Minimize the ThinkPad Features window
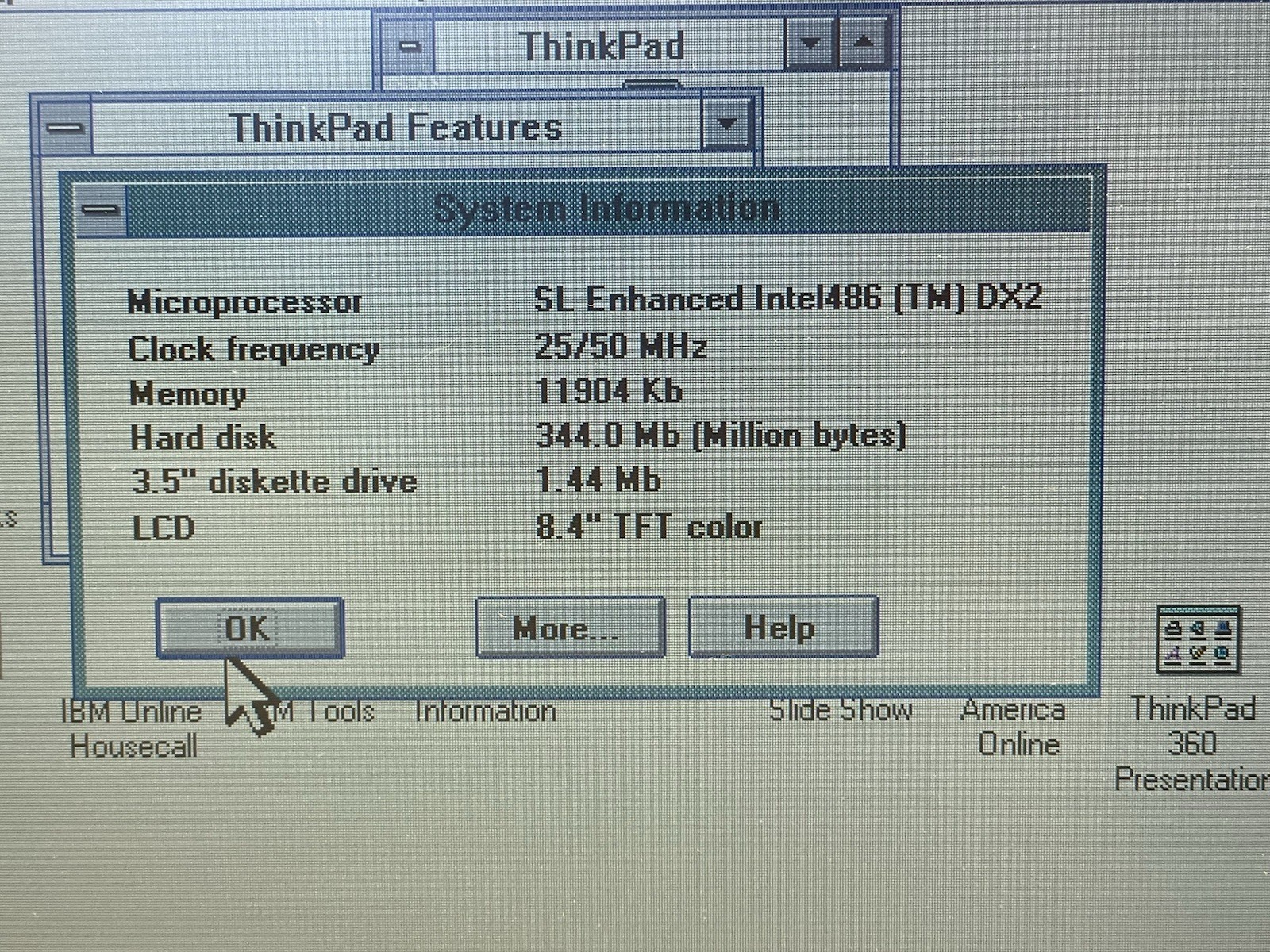Screen dimensions: 1270x952 coord(727,124)
